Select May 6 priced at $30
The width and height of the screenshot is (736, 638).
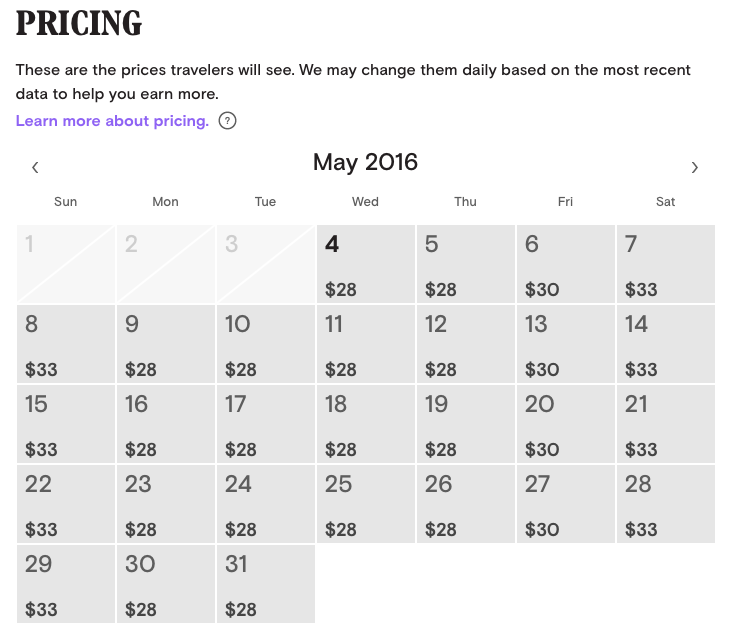[x=565, y=264]
